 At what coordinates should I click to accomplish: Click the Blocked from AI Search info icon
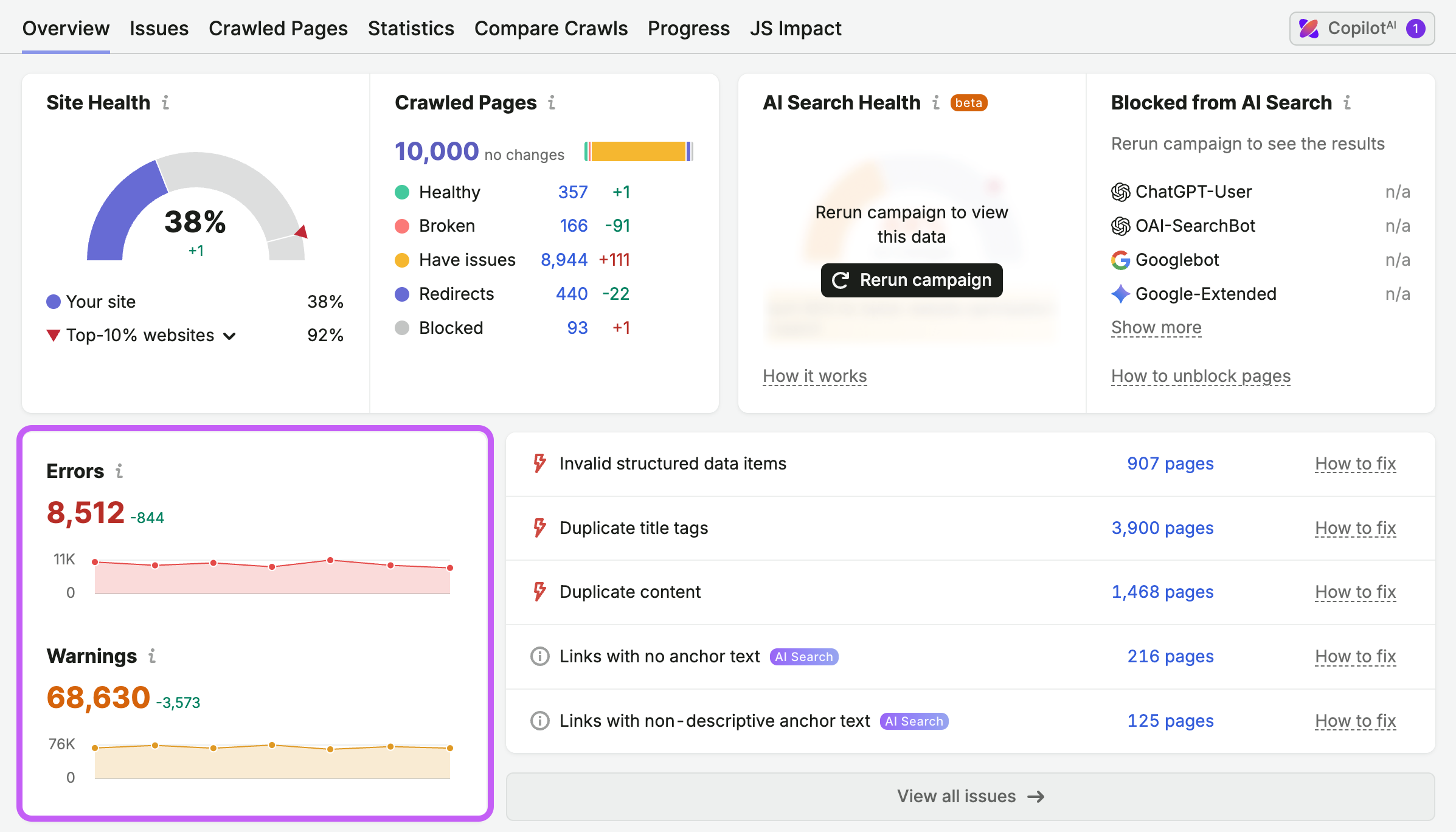pyautogui.click(x=1347, y=102)
